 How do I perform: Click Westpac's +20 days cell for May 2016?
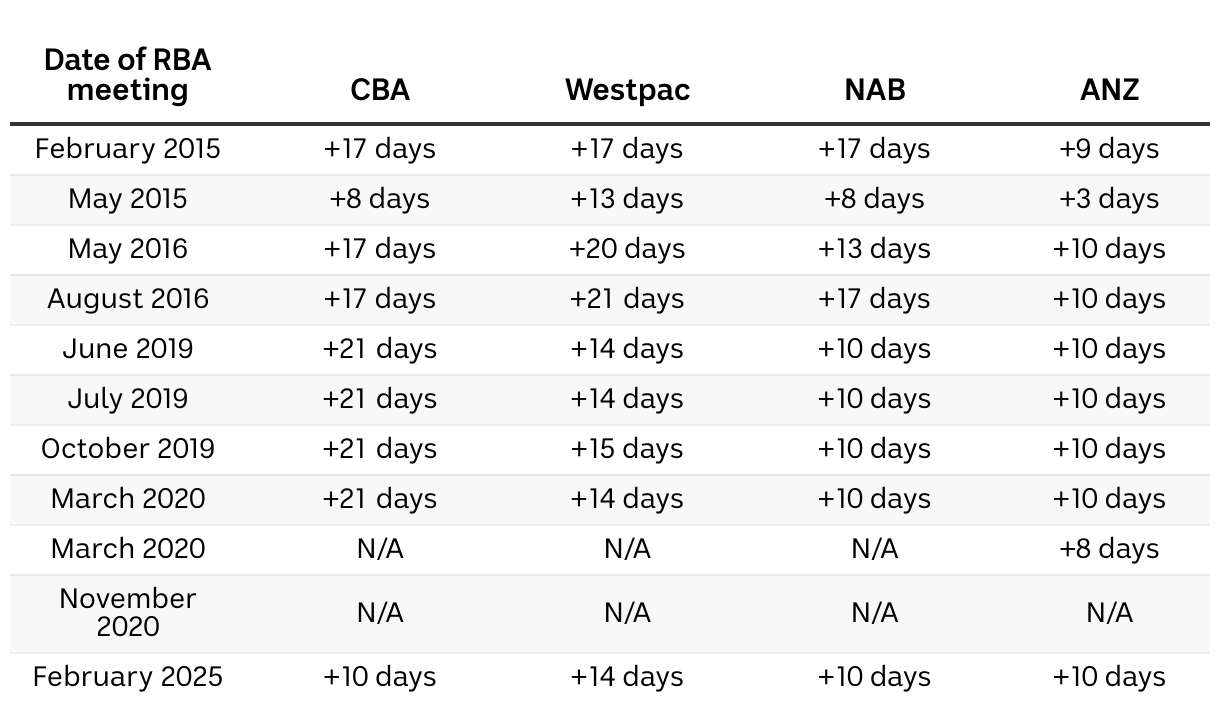[x=627, y=249]
